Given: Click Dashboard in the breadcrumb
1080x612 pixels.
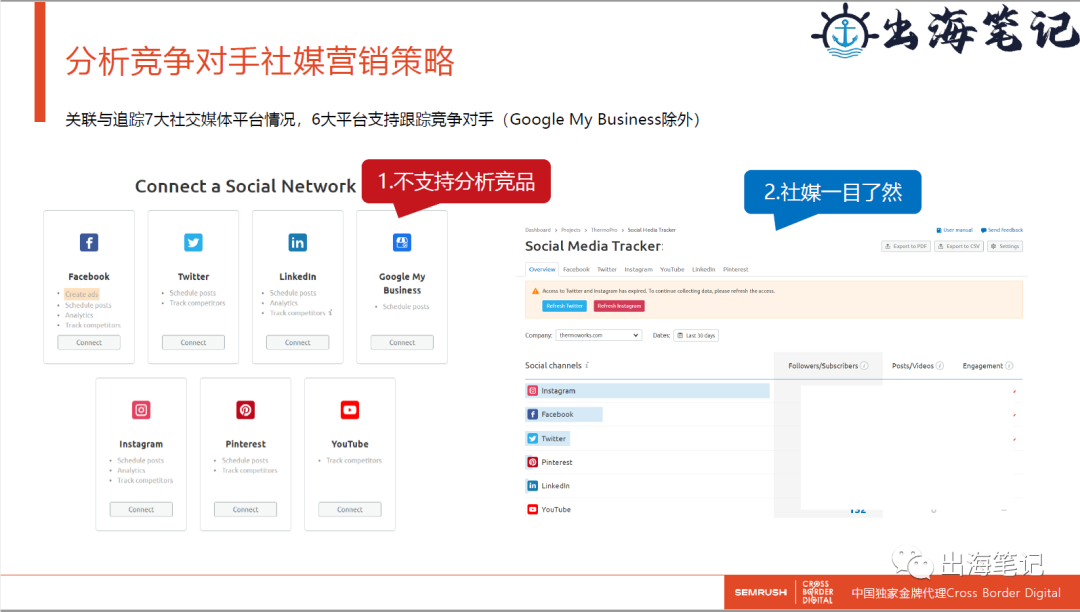Looking at the screenshot, I should (538, 230).
